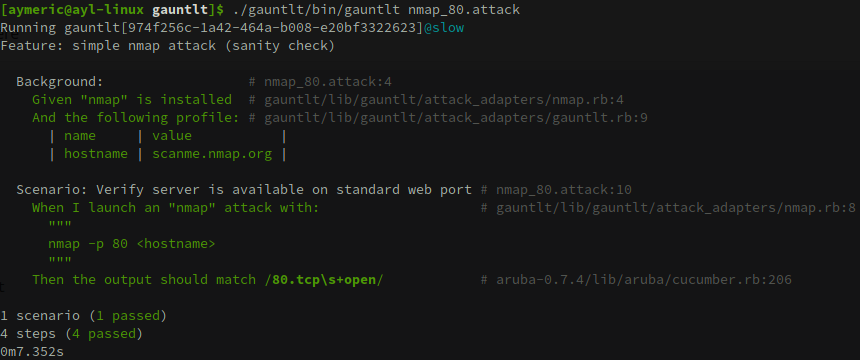Click the Feature: simple nmap attack line
This screenshot has width=860, height=360.
coord(167,46)
